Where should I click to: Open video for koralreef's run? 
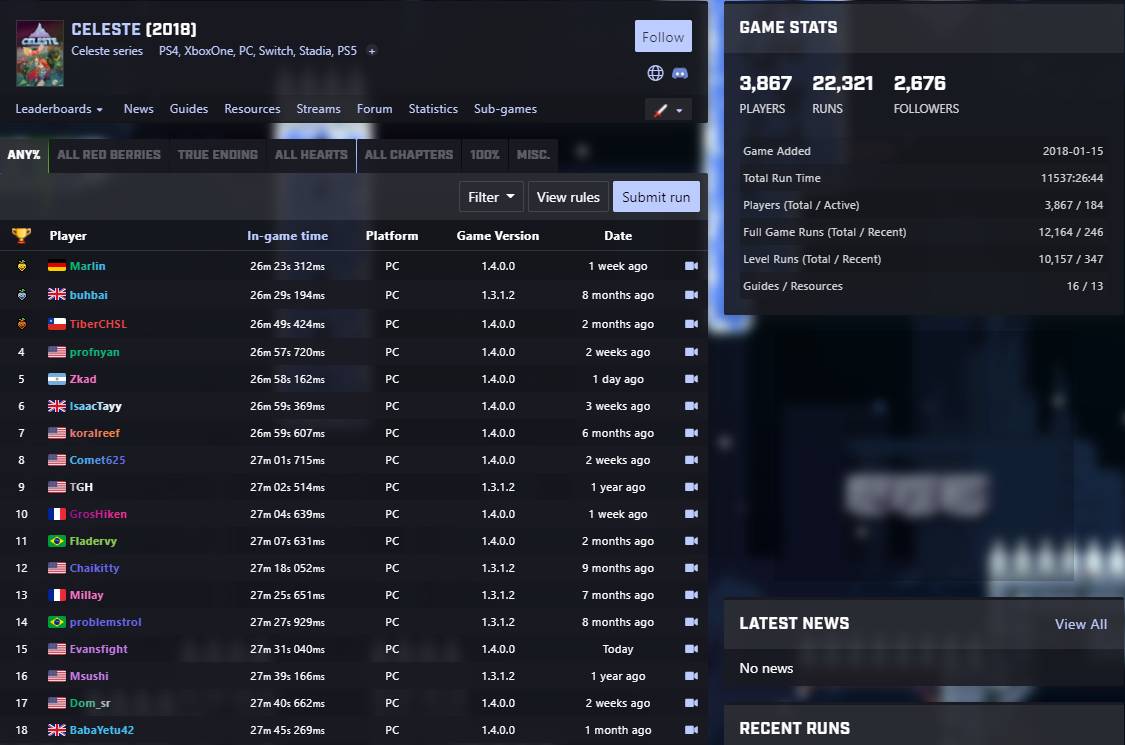click(691, 433)
